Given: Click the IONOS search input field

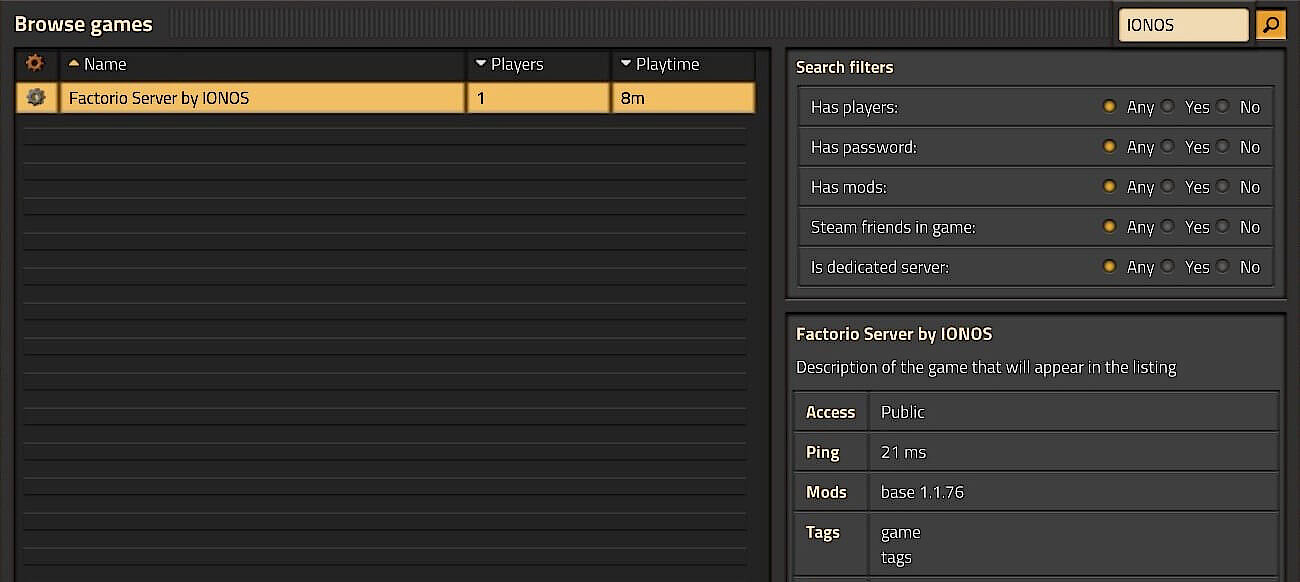Looking at the screenshot, I should 1183,24.
